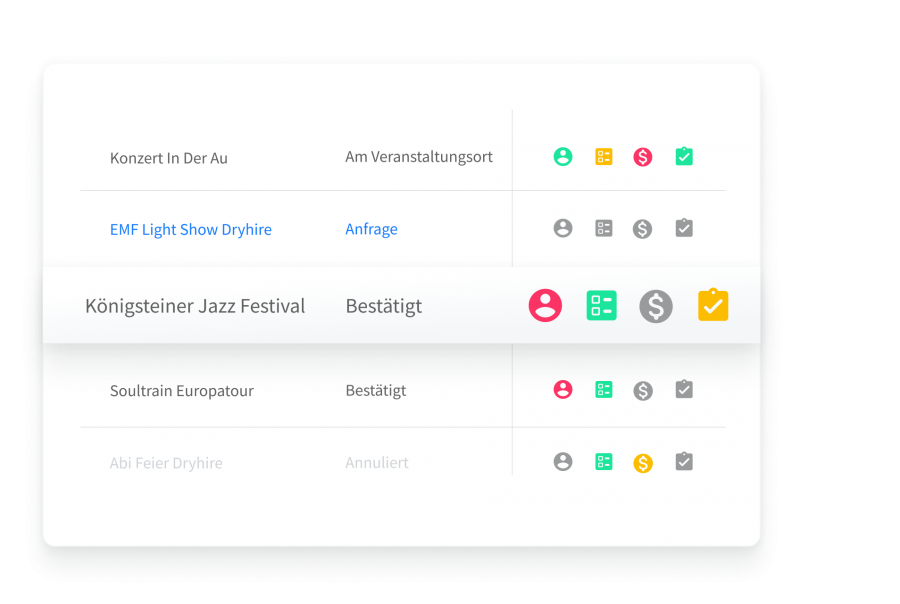Click the blue Anfrage status link
The height and width of the screenshot is (604, 900).
371,229
